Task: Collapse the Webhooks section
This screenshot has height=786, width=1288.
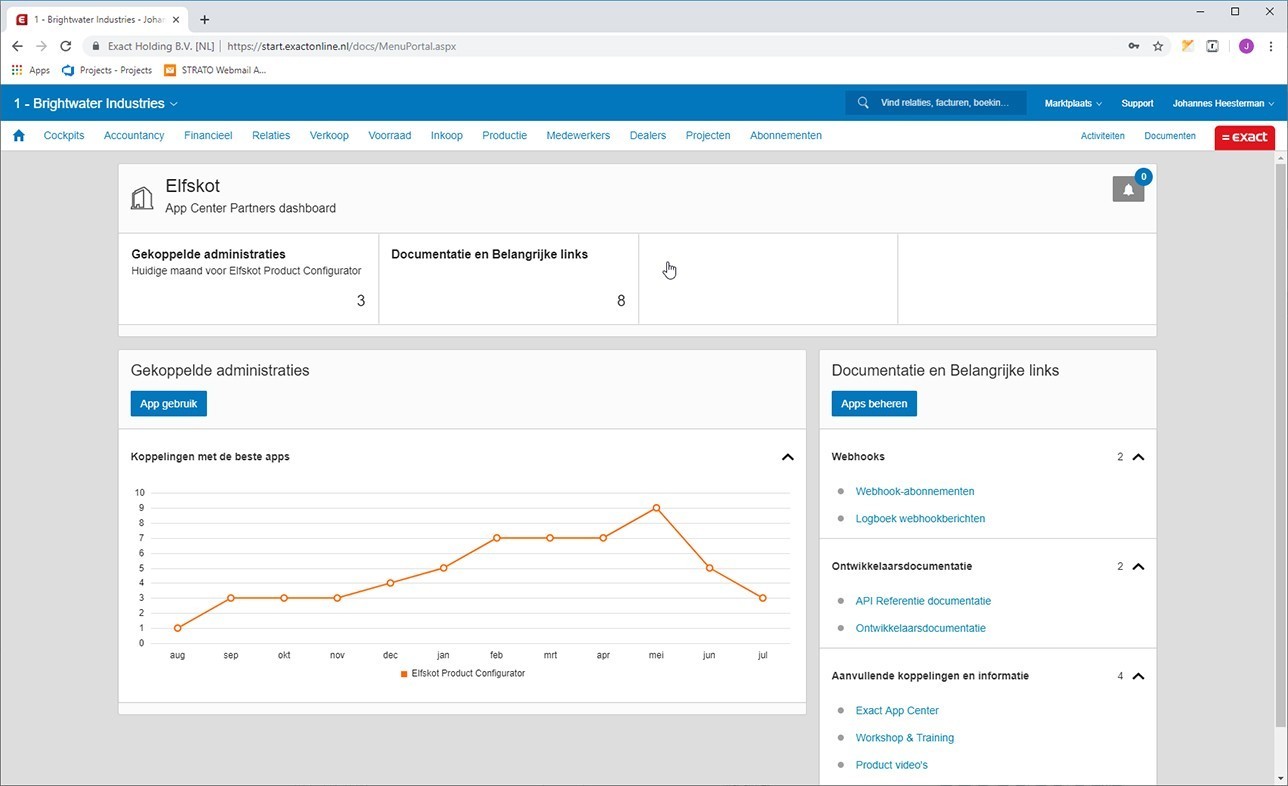Action: click(1137, 457)
